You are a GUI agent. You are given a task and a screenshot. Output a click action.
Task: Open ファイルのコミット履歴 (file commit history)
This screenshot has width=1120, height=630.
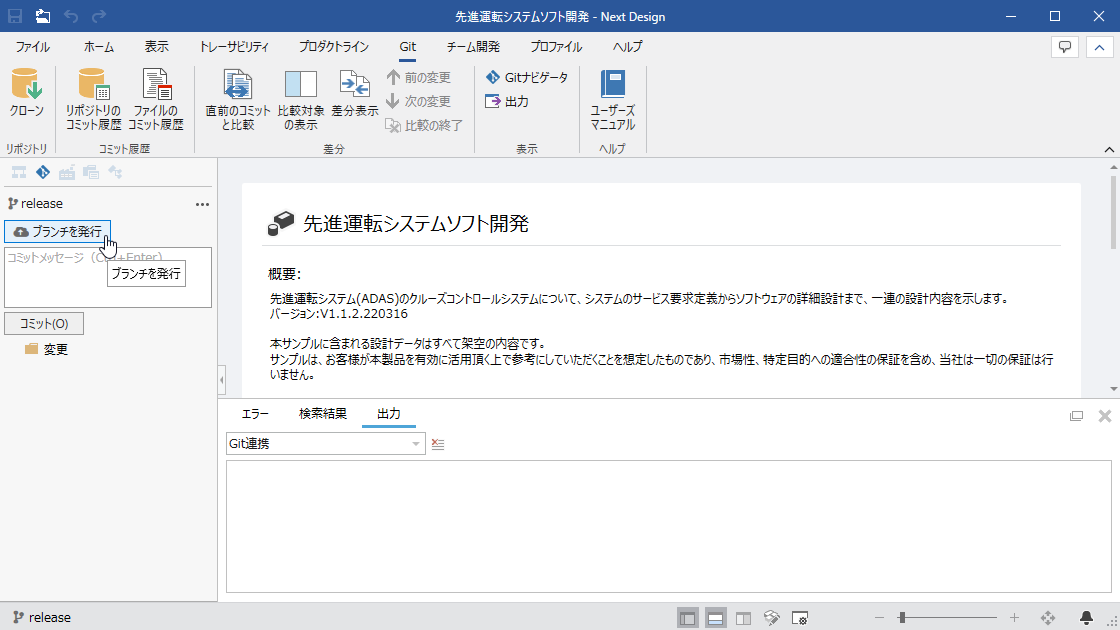point(156,99)
